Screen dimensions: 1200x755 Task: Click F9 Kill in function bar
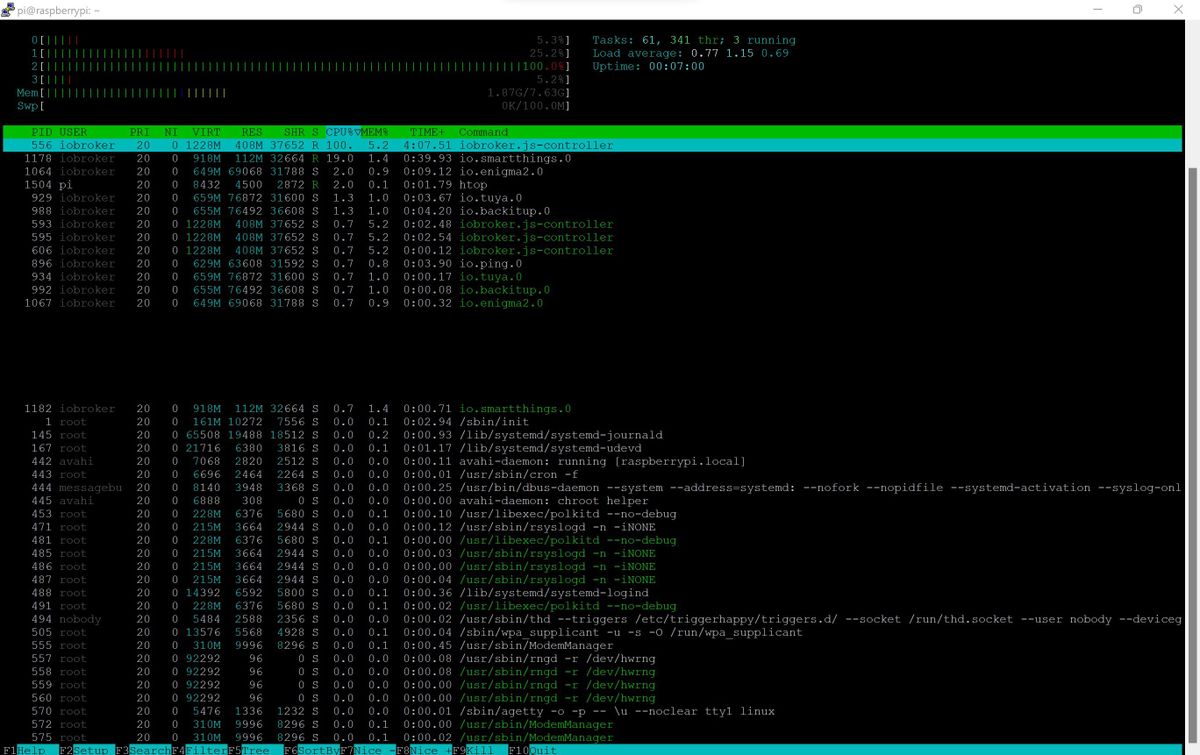pyautogui.click(x=478, y=749)
